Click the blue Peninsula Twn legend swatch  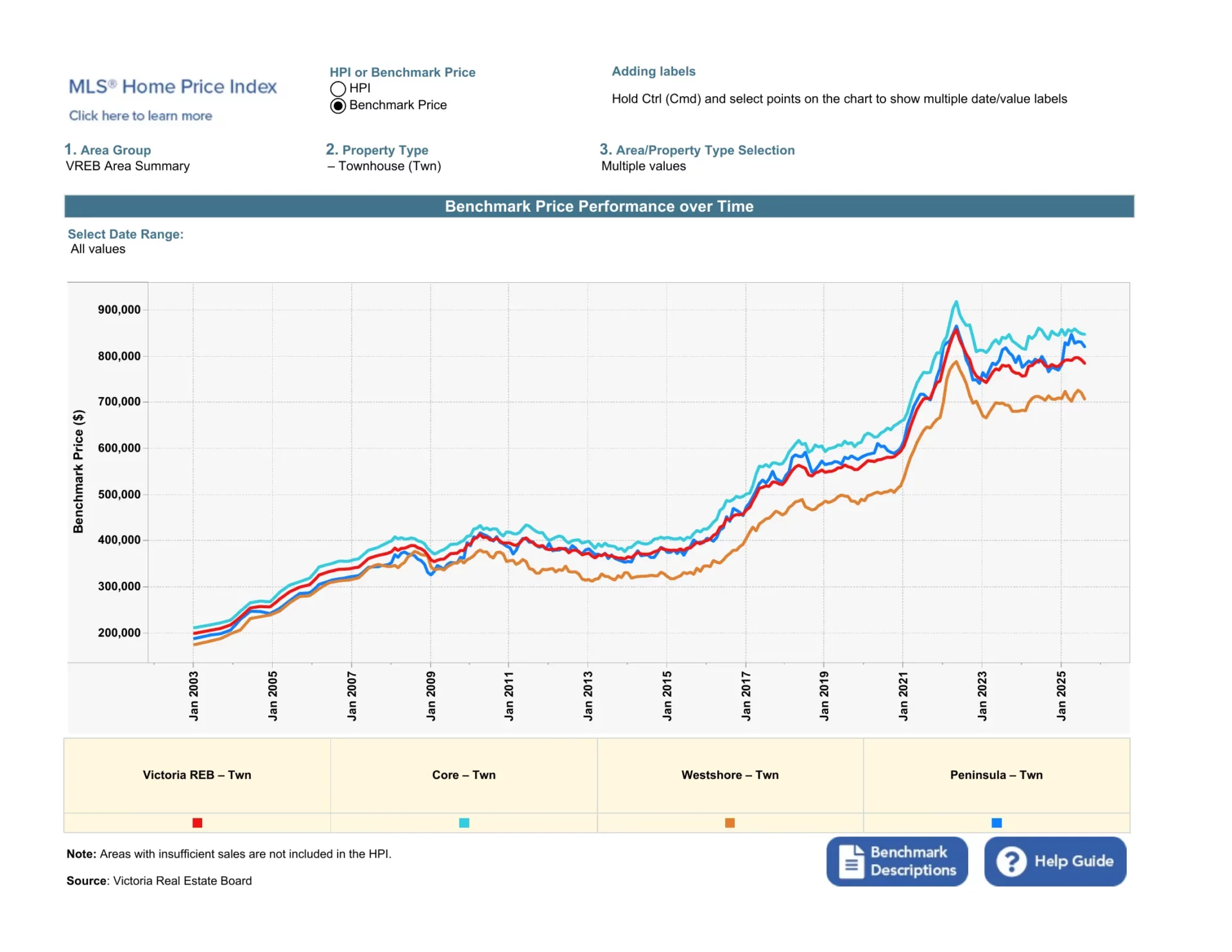point(997,823)
